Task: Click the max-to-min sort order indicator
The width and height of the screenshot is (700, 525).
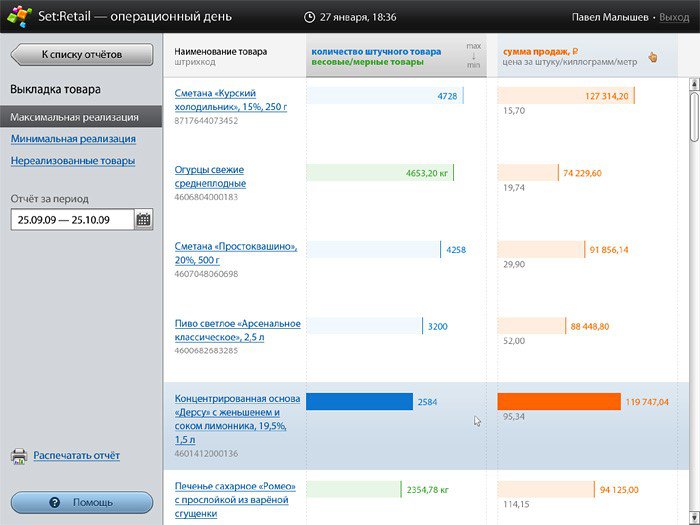Action: coord(473,56)
